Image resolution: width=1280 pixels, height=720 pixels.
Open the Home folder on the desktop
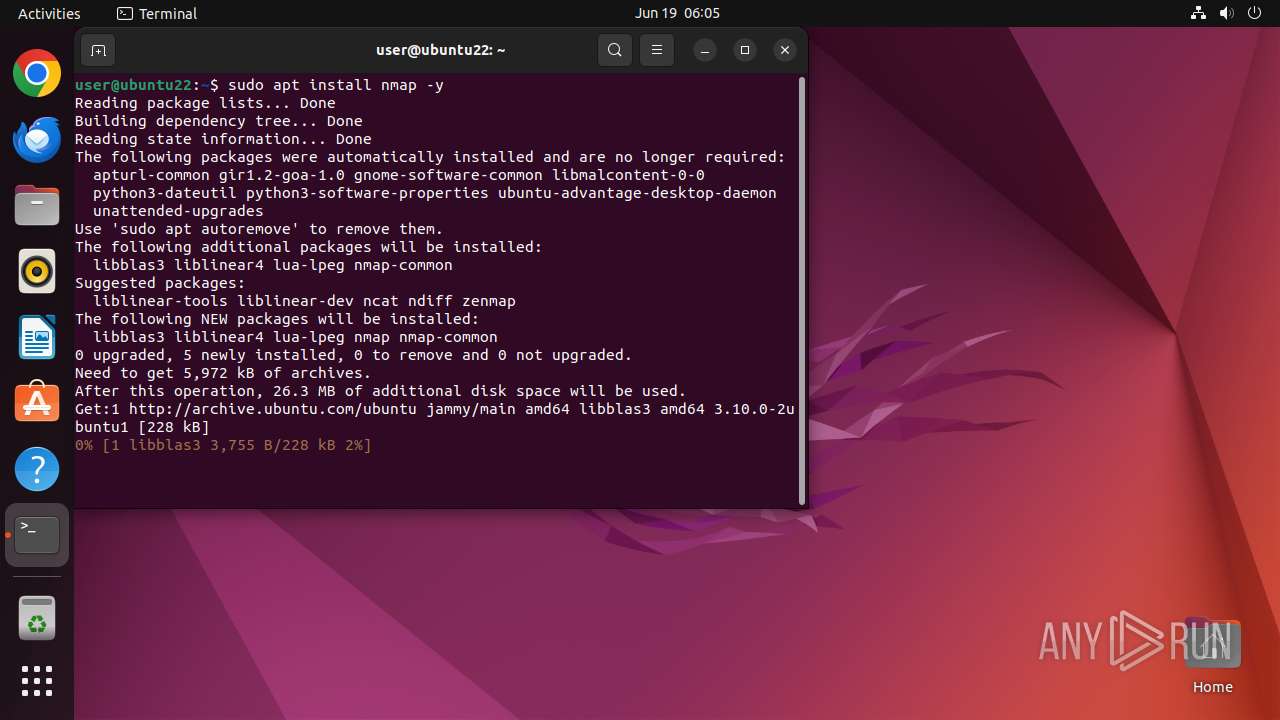pyautogui.click(x=1212, y=655)
